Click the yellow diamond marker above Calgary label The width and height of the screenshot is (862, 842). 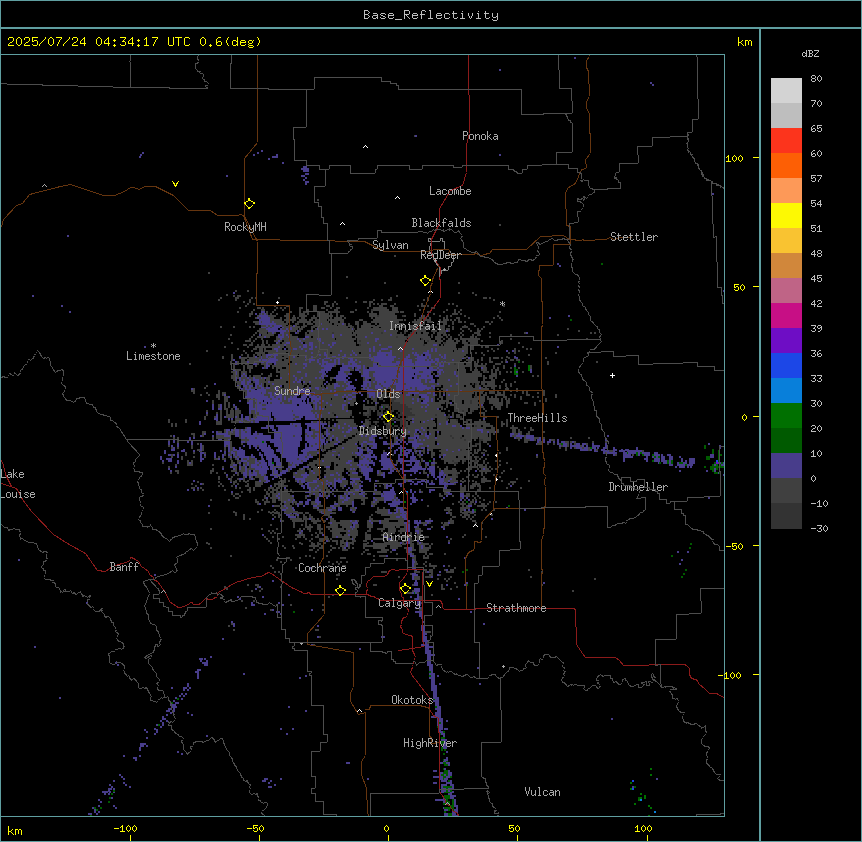[x=406, y=589]
